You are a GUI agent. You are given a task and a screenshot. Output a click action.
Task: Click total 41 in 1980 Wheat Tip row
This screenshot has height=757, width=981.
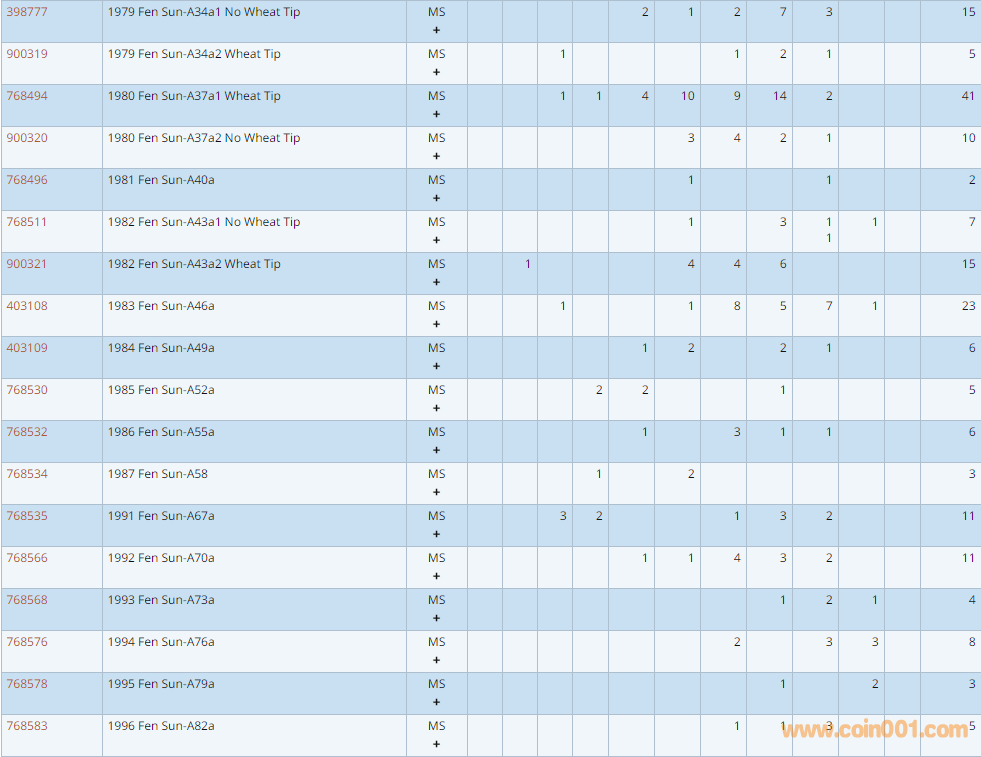pos(967,96)
